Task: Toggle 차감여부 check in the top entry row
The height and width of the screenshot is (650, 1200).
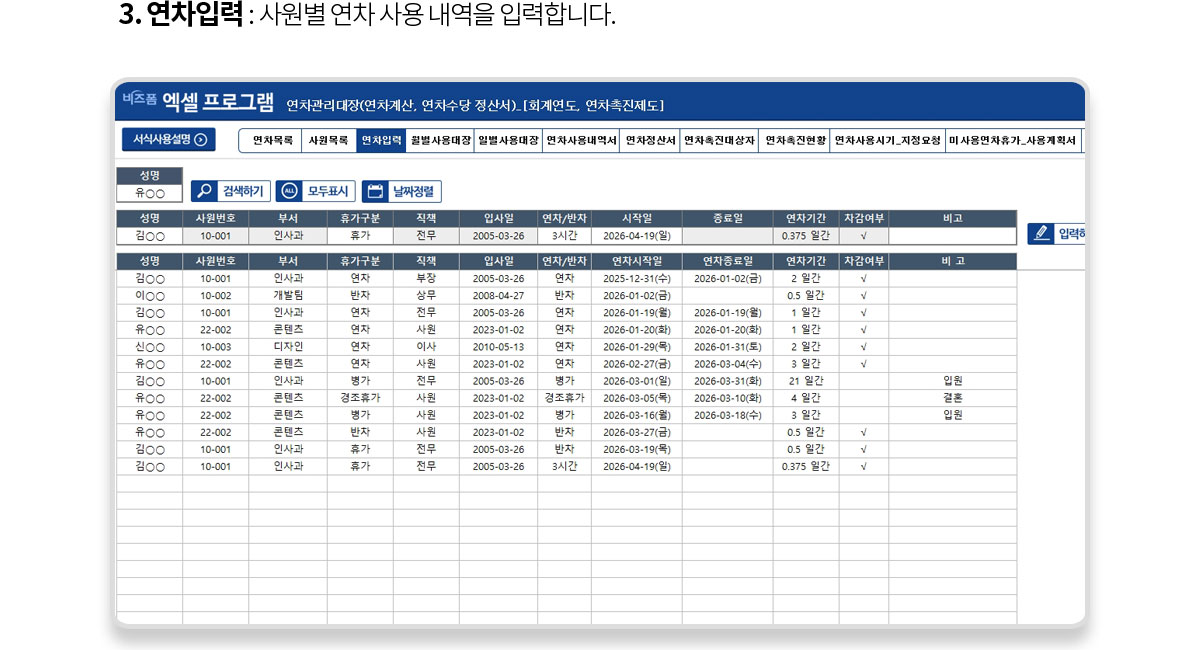Action: tap(863, 236)
